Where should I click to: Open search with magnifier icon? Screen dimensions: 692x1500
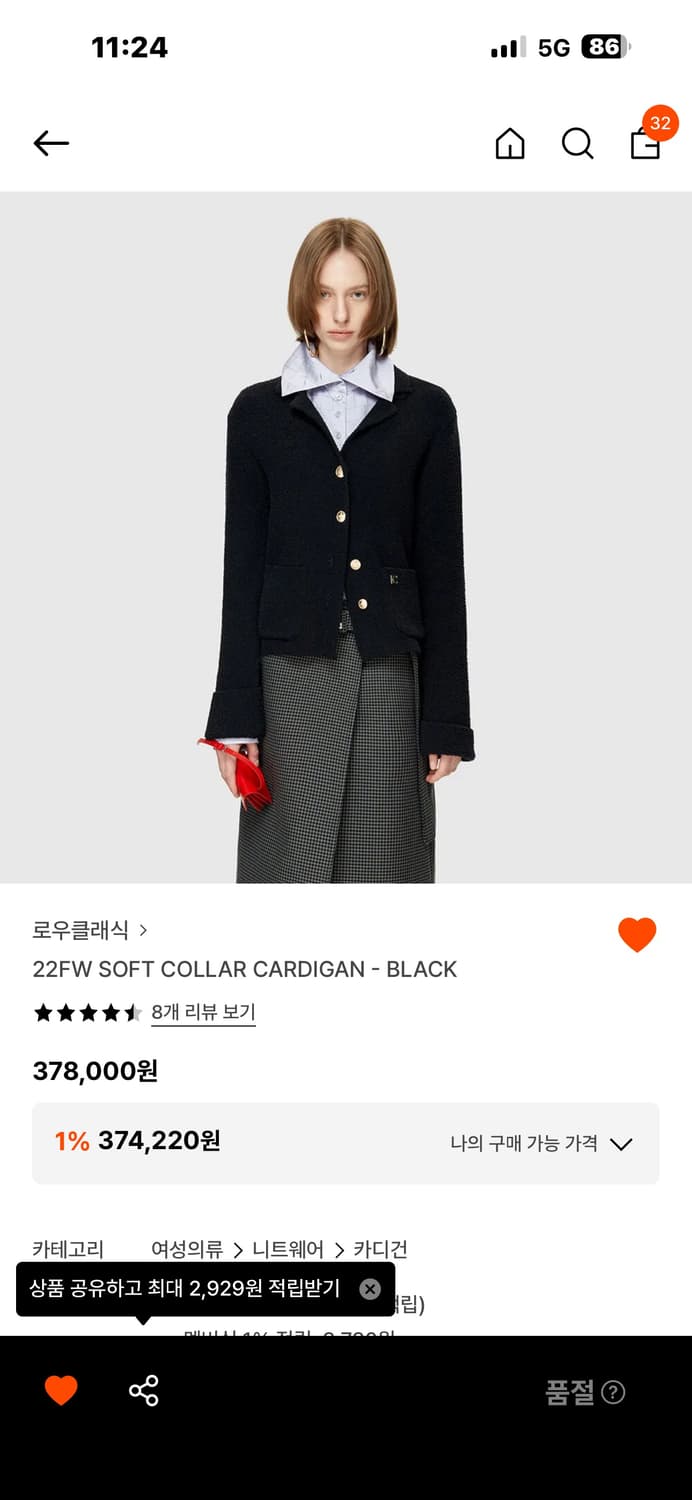click(x=577, y=144)
